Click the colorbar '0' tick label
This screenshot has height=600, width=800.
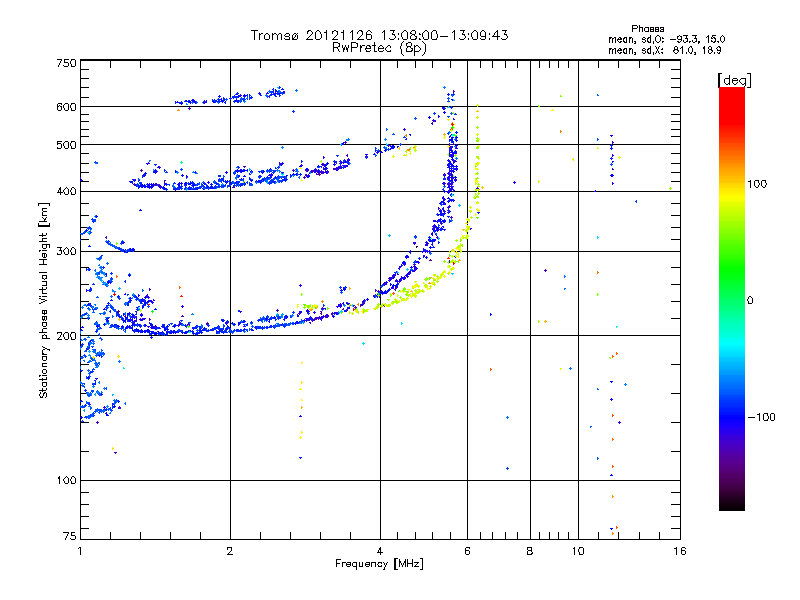(750, 301)
